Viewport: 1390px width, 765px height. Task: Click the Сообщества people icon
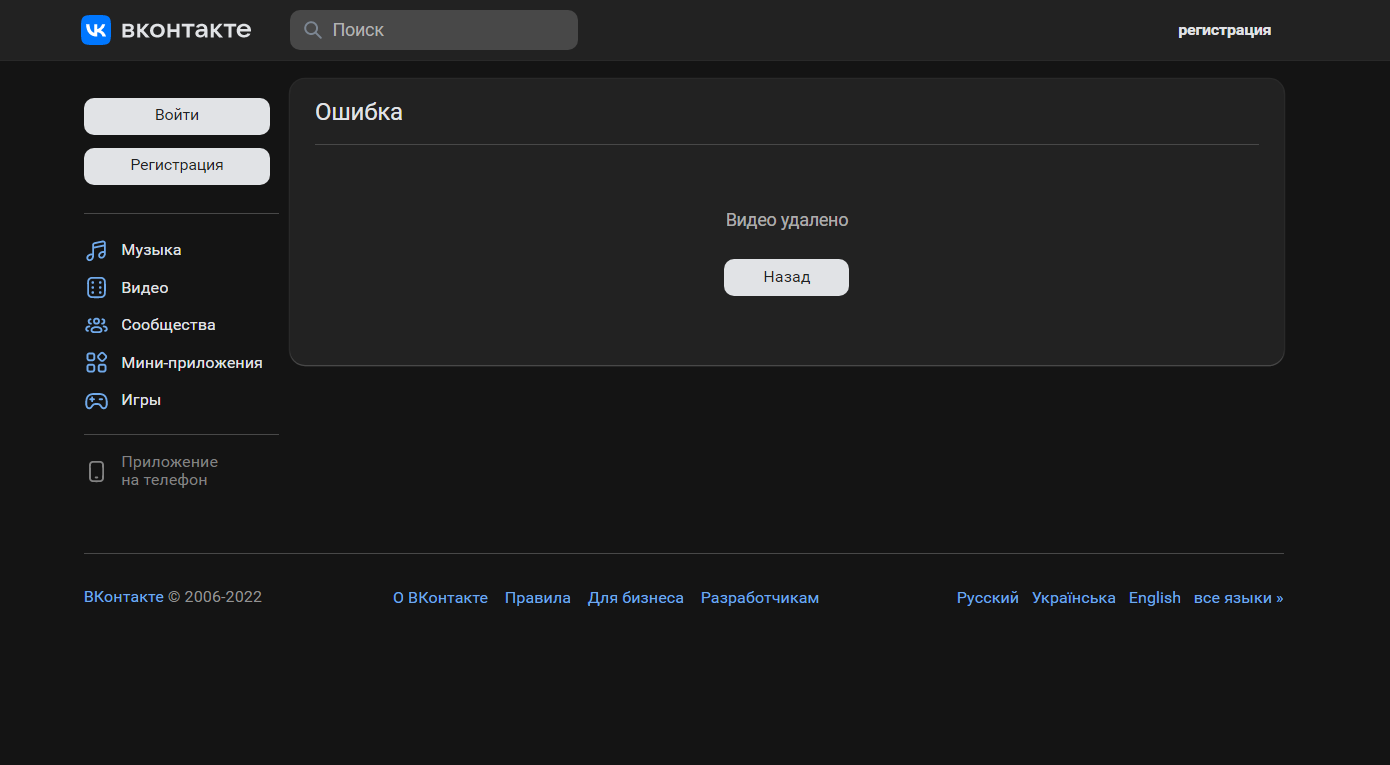96,325
